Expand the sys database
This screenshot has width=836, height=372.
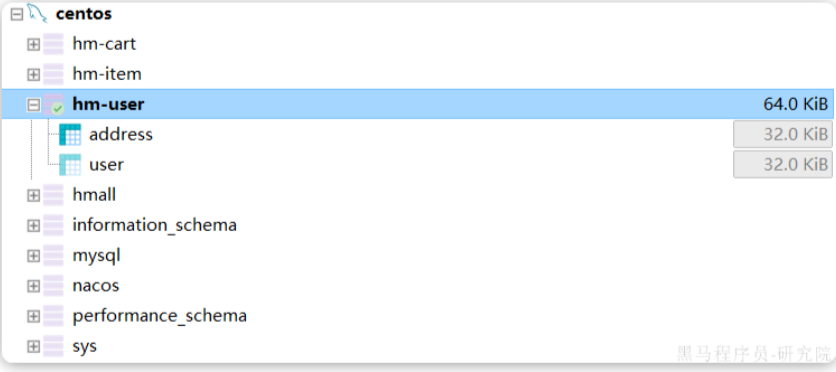pyautogui.click(x=34, y=347)
